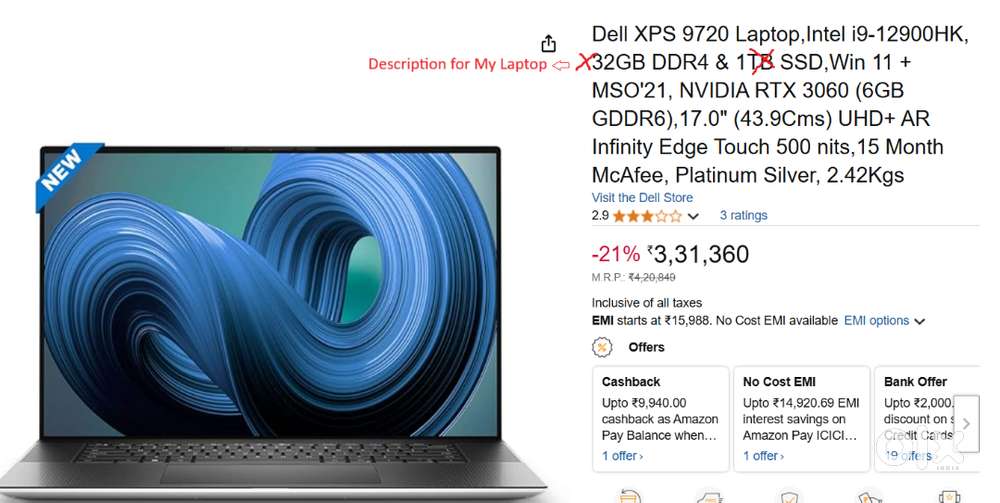This screenshot has height=503, width=1000.
Task: Click the first icon in the bottom feature row
Action: 629,497
